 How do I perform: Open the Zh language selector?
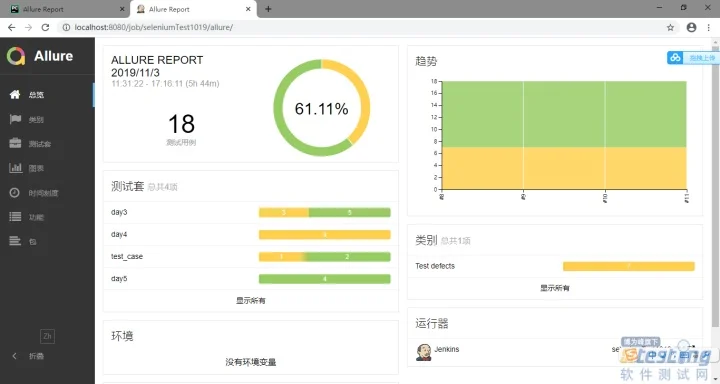coord(47,336)
